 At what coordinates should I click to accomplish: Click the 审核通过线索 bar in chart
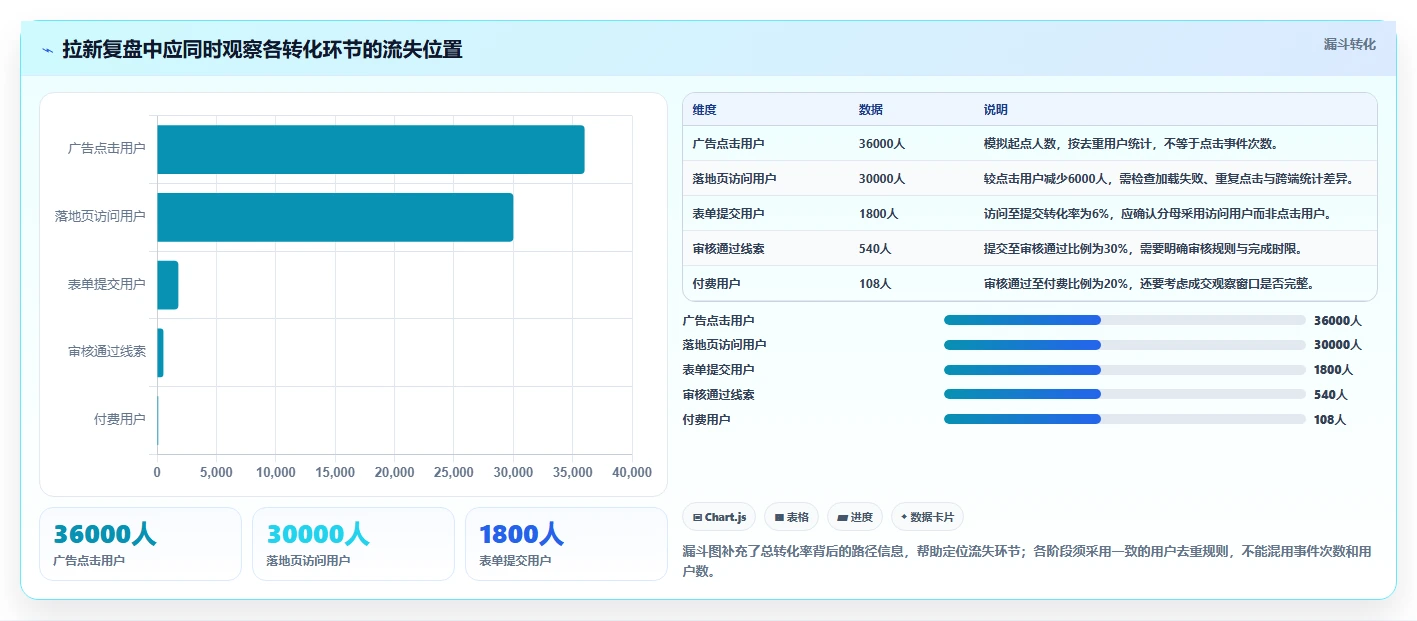(x=160, y=352)
